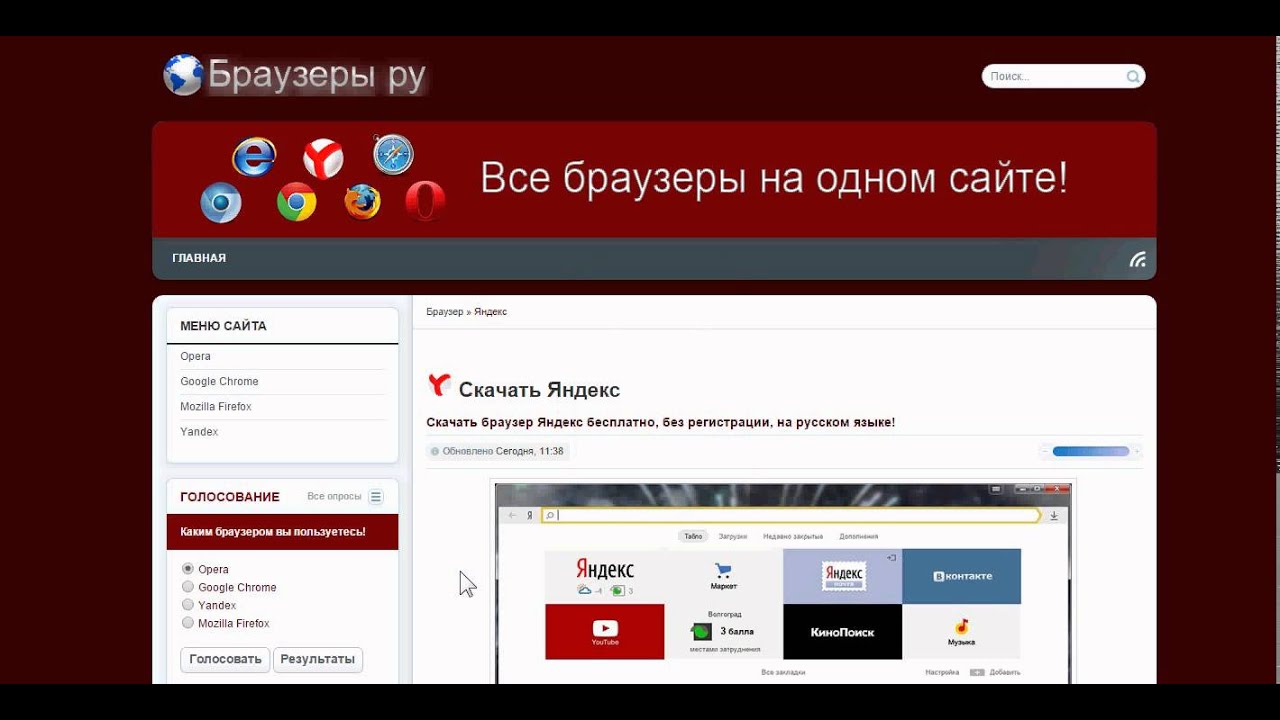Image resolution: width=1280 pixels, height=720 pixels.
Task: Open Google Chrome in the site menu
Action: pos(219,381)
